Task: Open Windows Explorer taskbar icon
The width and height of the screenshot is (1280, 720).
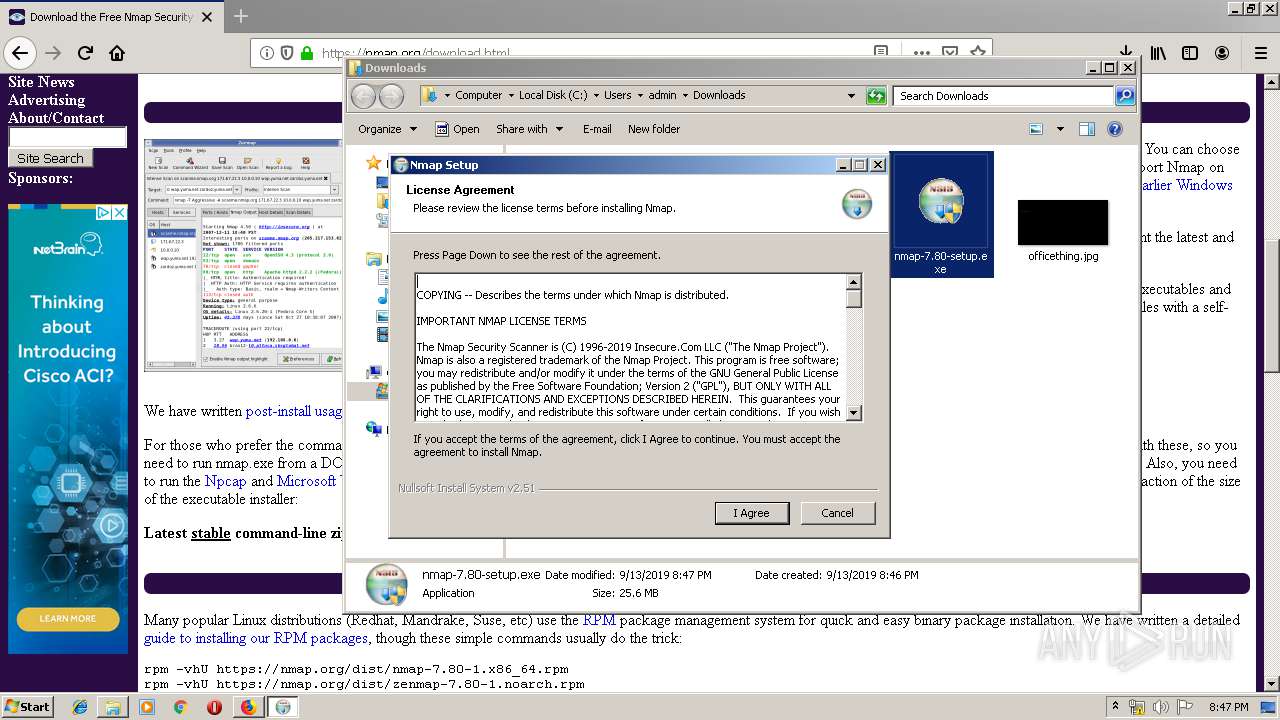Action: point(113,707)
